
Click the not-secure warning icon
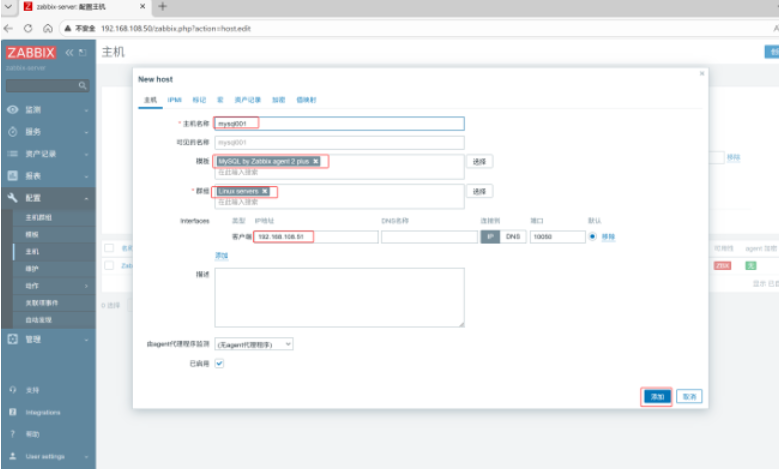pos(68,28)
